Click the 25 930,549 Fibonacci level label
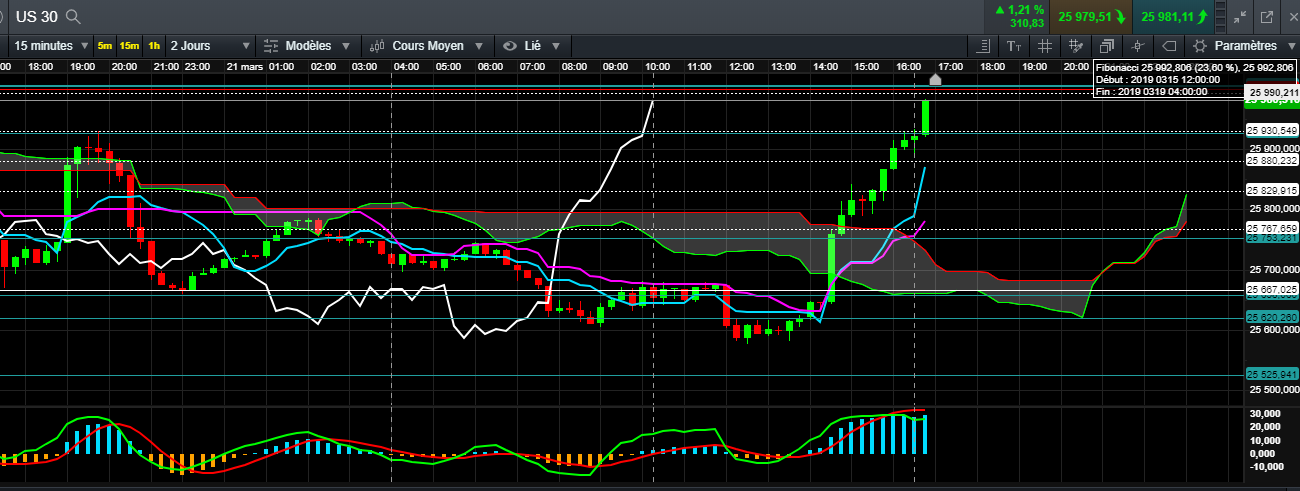 [x=1271, y=130]
